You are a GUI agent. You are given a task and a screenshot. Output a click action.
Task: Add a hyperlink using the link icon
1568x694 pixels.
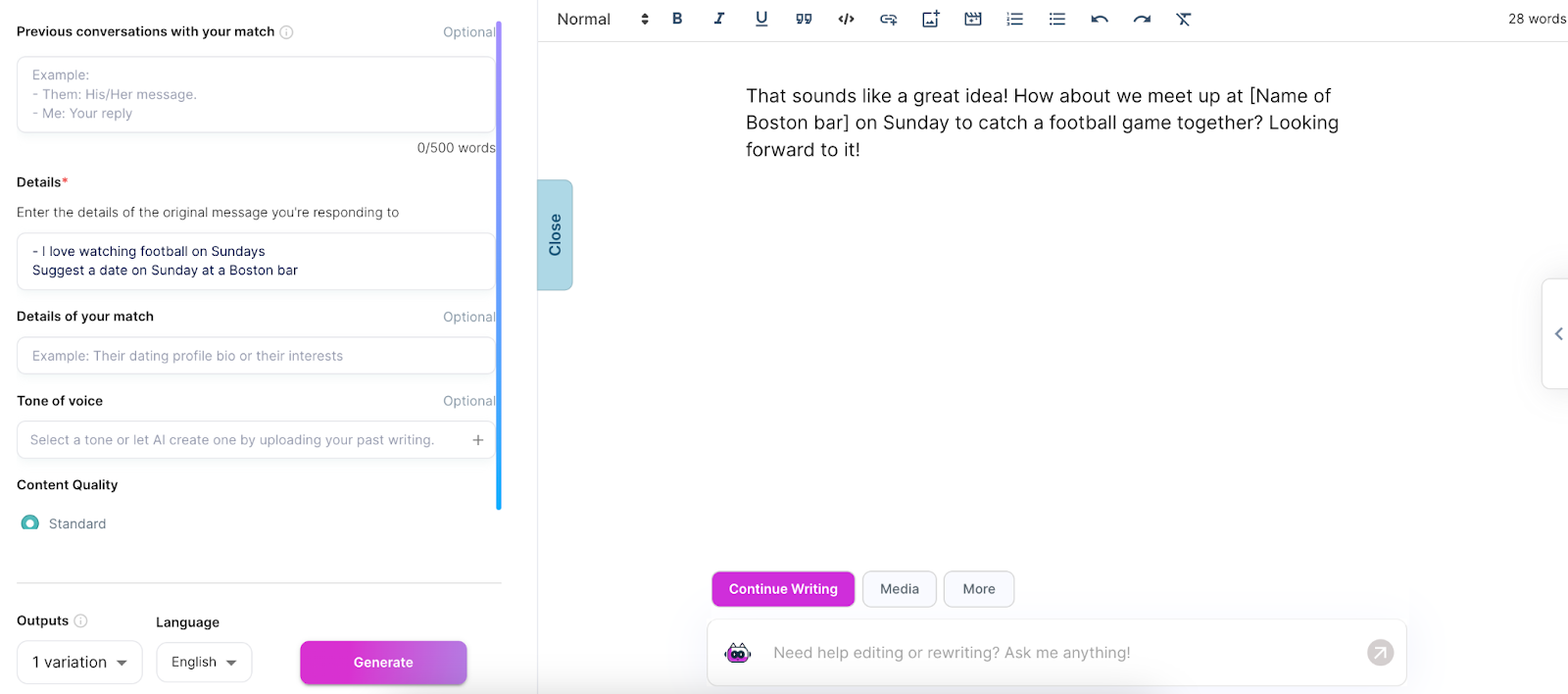[888, 19]
